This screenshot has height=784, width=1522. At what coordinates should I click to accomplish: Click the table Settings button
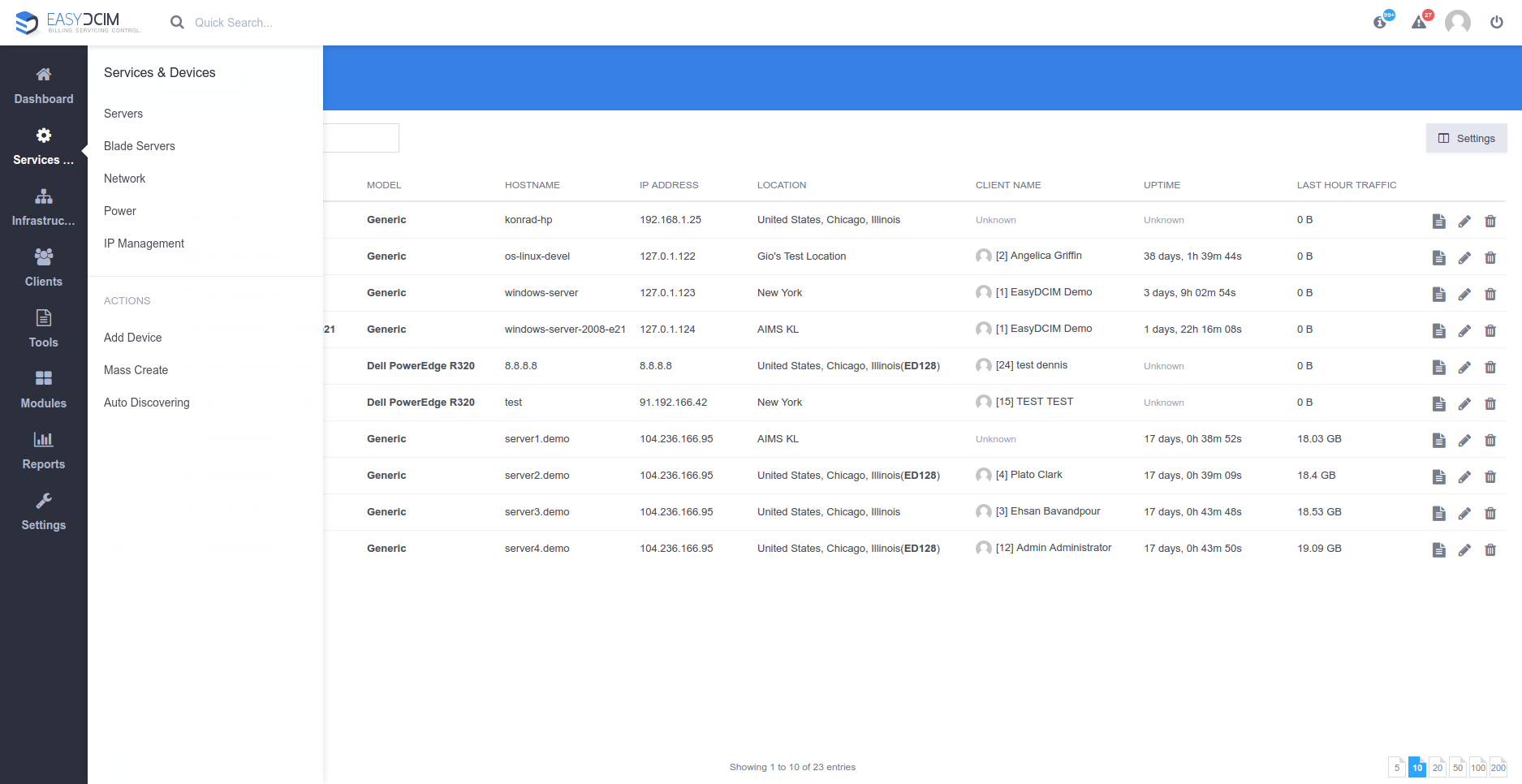1466,138
